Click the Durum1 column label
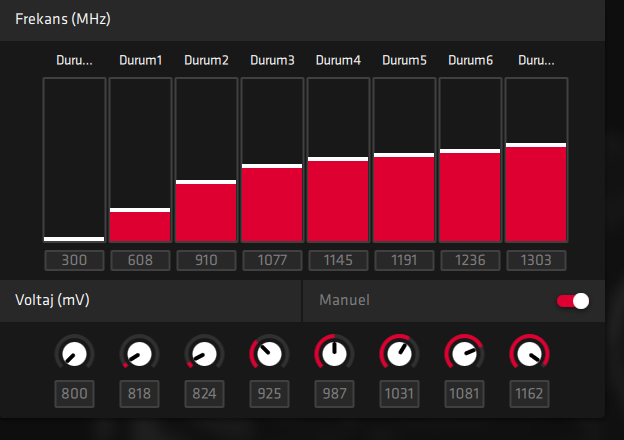 pos(140,60)
